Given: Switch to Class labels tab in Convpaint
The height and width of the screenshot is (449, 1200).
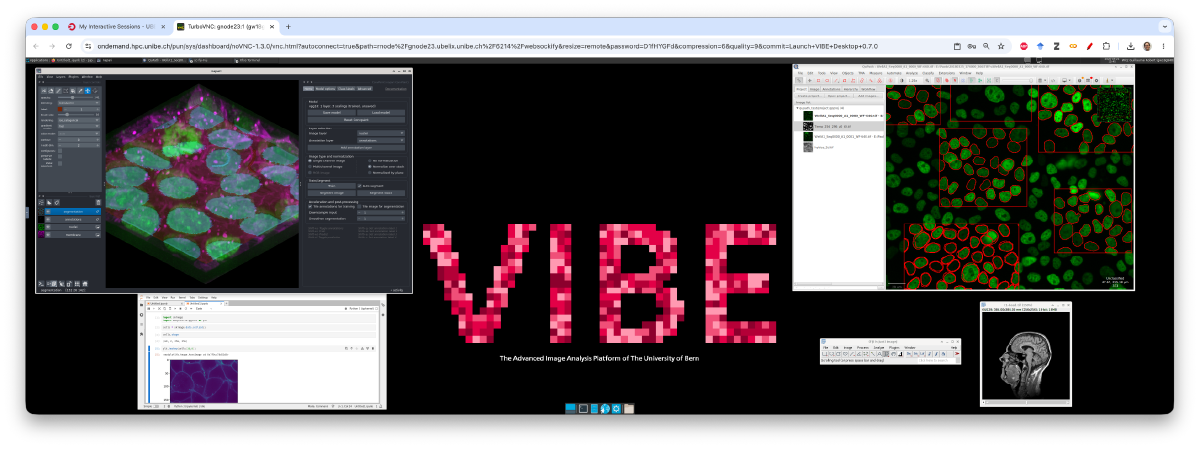Looking at the screenshot, I should 346,88.
